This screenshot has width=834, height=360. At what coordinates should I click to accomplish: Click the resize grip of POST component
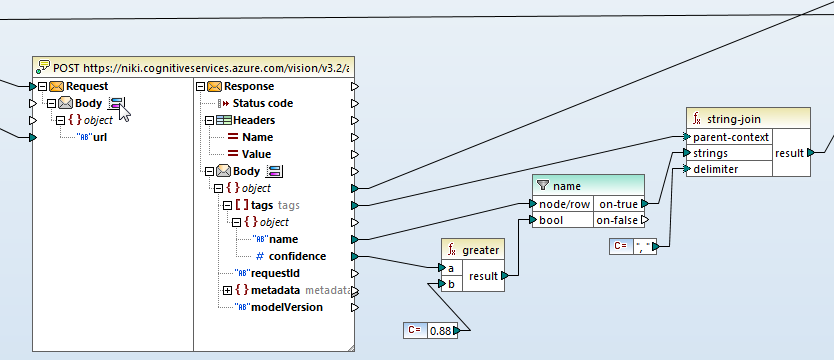pyautogui.click(x=350, y=347)
